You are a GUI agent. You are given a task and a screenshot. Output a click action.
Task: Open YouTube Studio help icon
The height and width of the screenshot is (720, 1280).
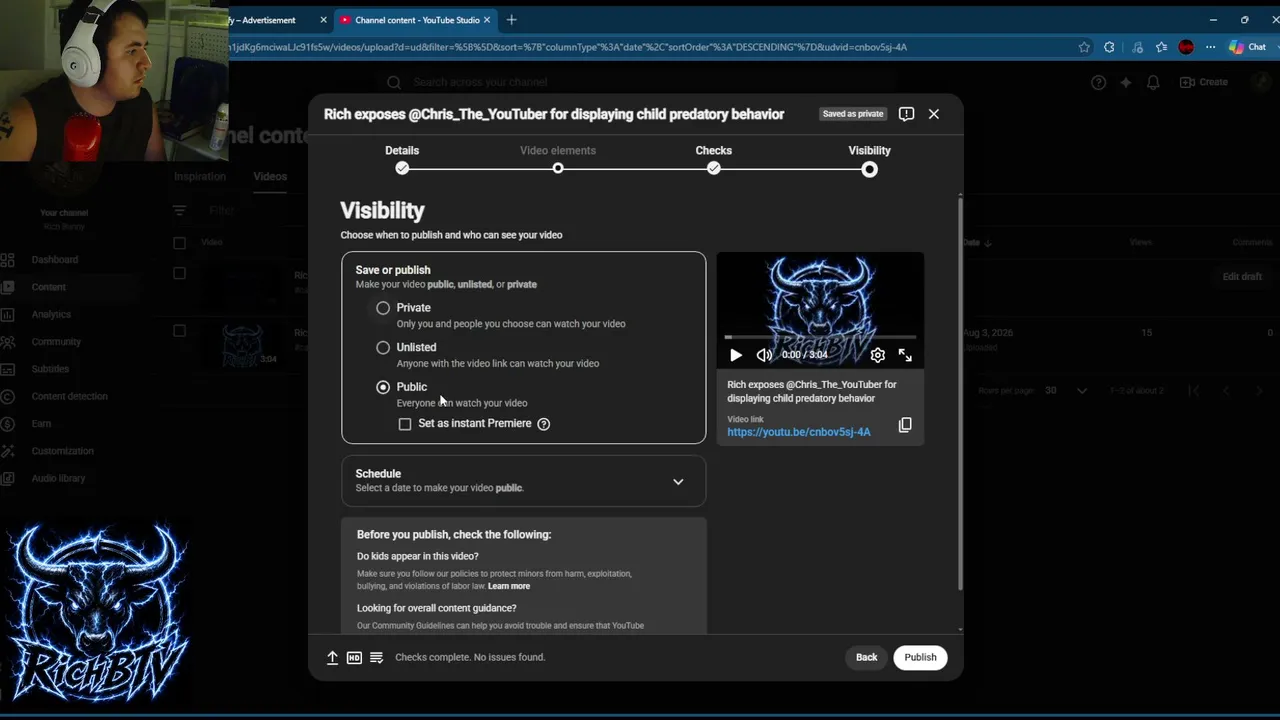point(1098,82)
